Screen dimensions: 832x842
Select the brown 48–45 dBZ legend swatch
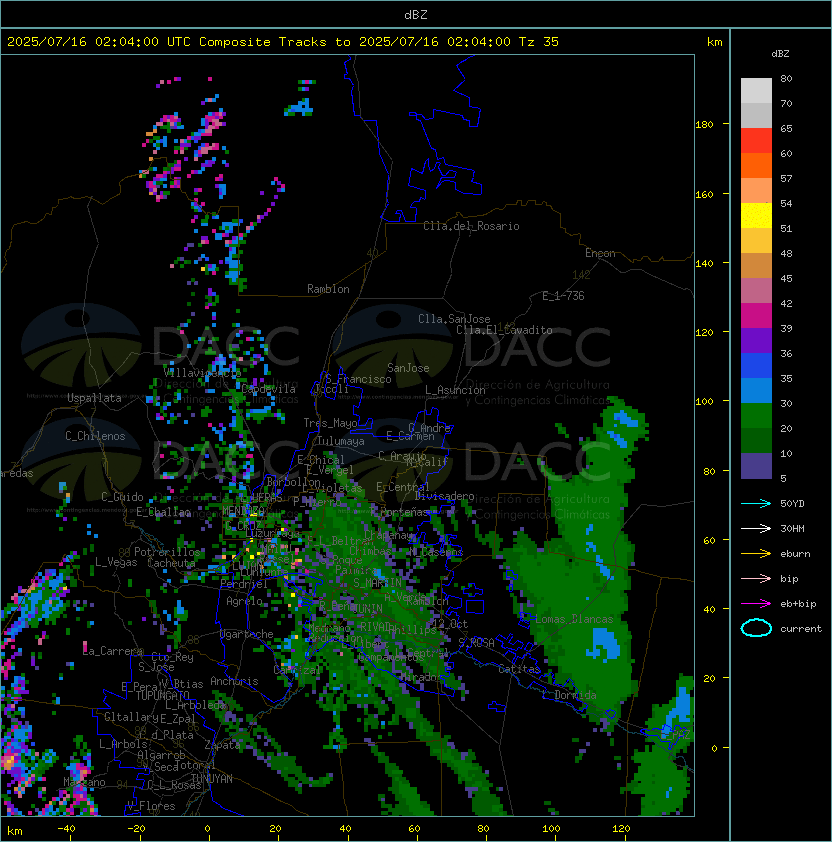pyautogui.click(x=756, y=266)
